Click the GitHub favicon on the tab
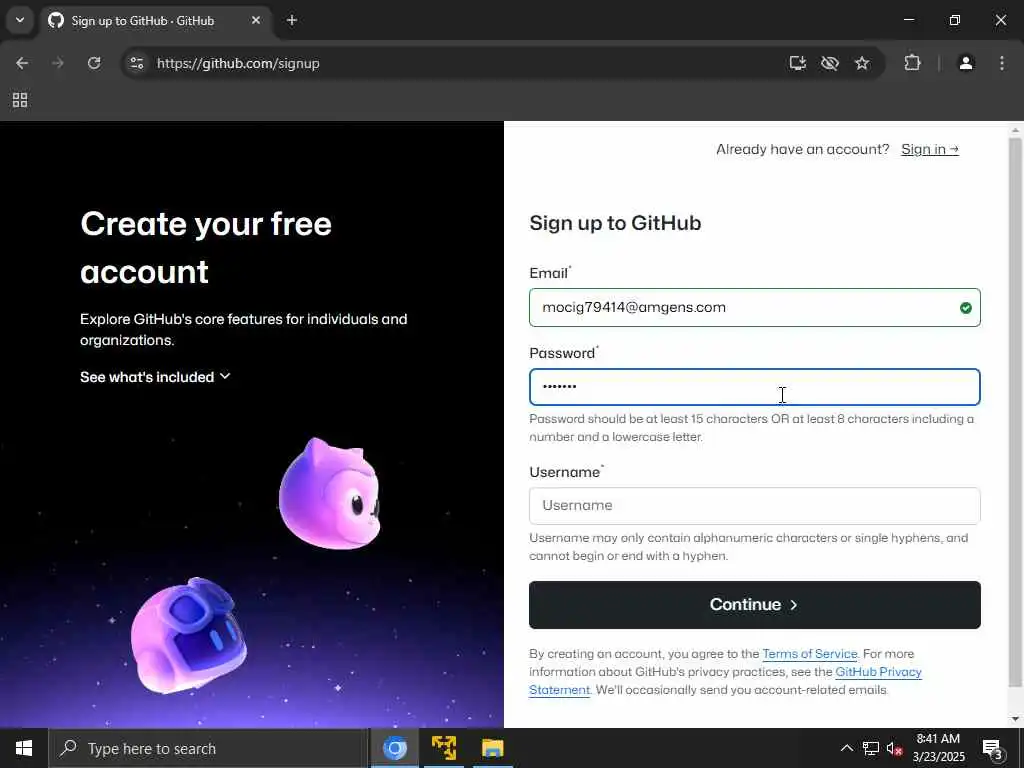1024x768 pixels. pos(56,20)
